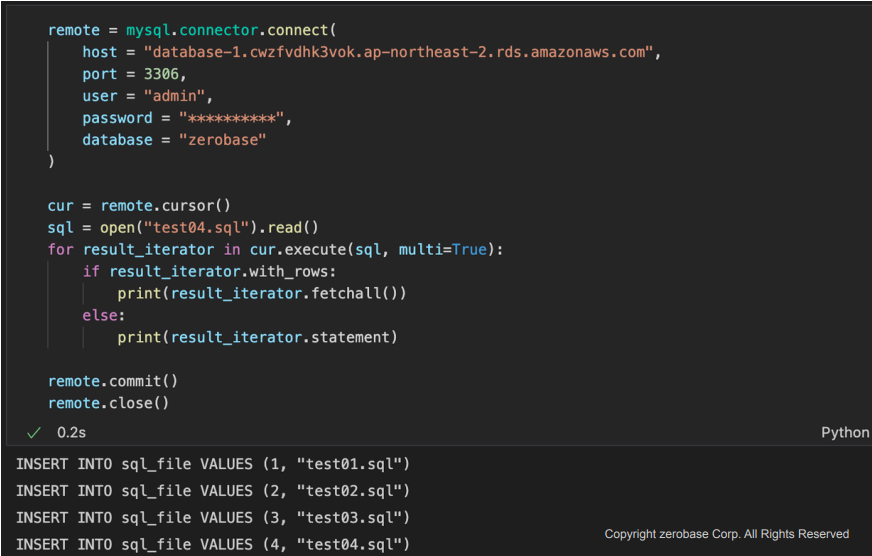The width and height of the screenshot is (872, 556).
Task: Place cursor in the host string value
Action: (398, 52)
